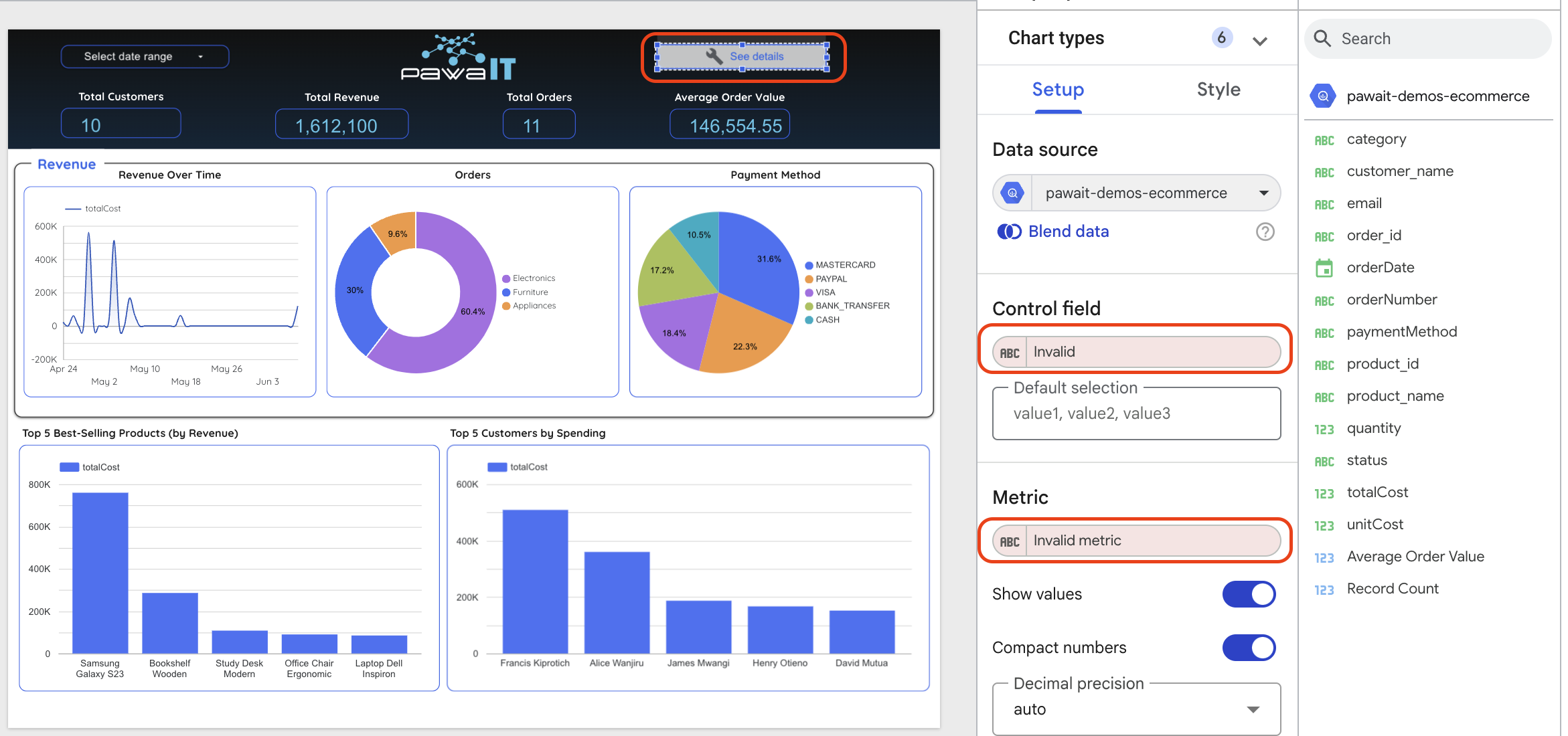Click the hexagon icon beside pawait-demos-ecommerce data source
The height and width of the screenshot is (736, 1568).
coord(1012,193)
